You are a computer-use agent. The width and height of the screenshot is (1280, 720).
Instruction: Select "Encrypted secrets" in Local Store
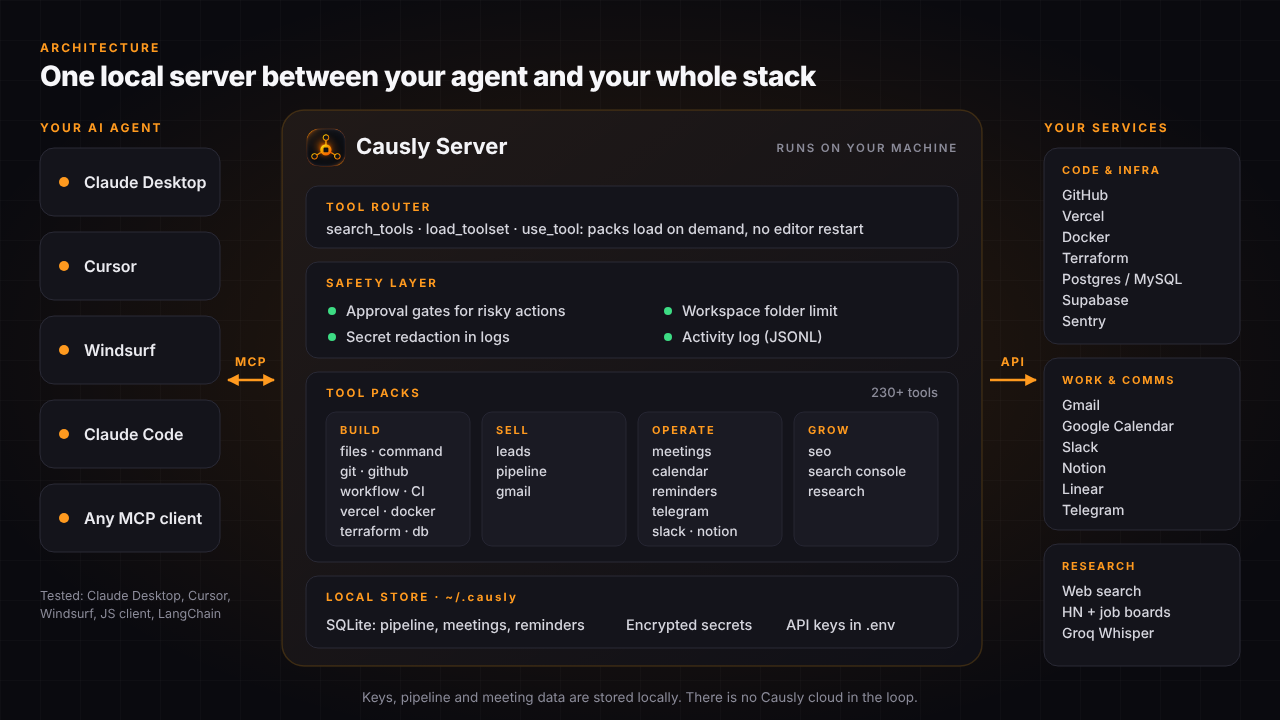689,625
